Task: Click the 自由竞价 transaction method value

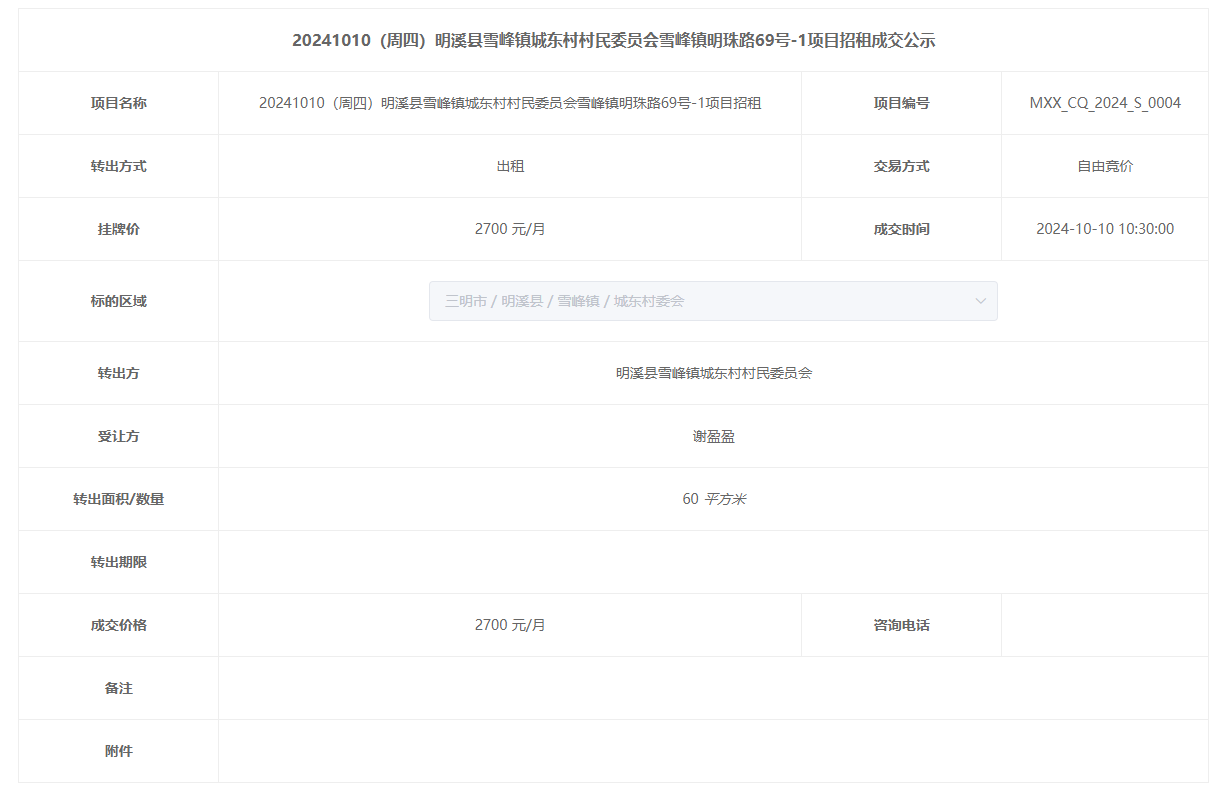Action: (x=1104, y=166)
